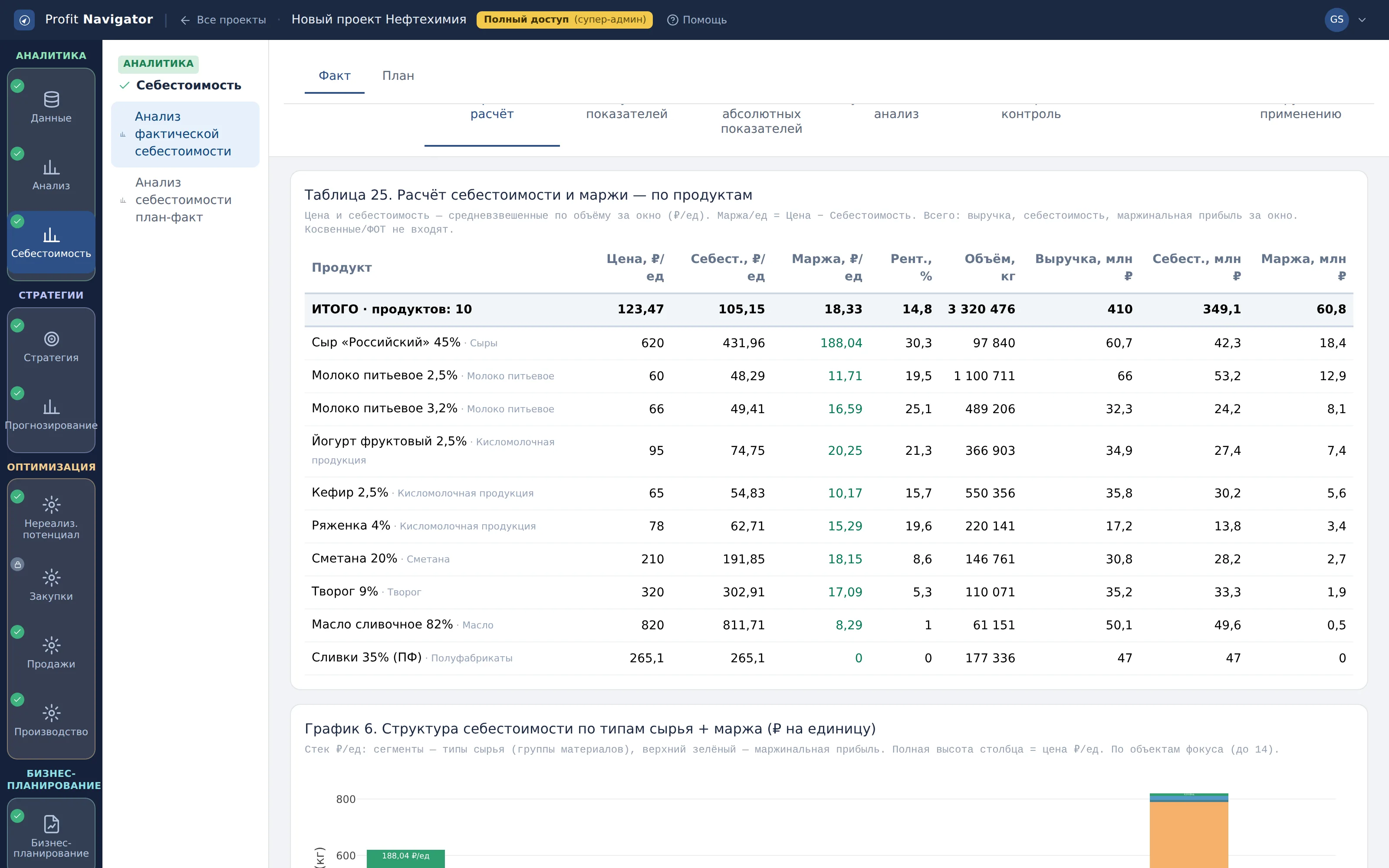The image size is (1389, 868).
Task: Click the orange chart bar segment
Action: tap(1189, 835)
